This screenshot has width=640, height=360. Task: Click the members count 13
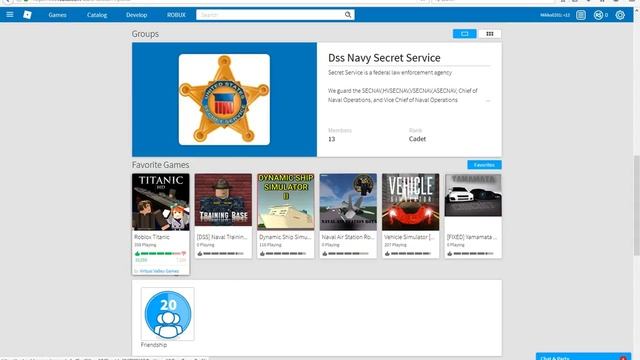[331, 139]
